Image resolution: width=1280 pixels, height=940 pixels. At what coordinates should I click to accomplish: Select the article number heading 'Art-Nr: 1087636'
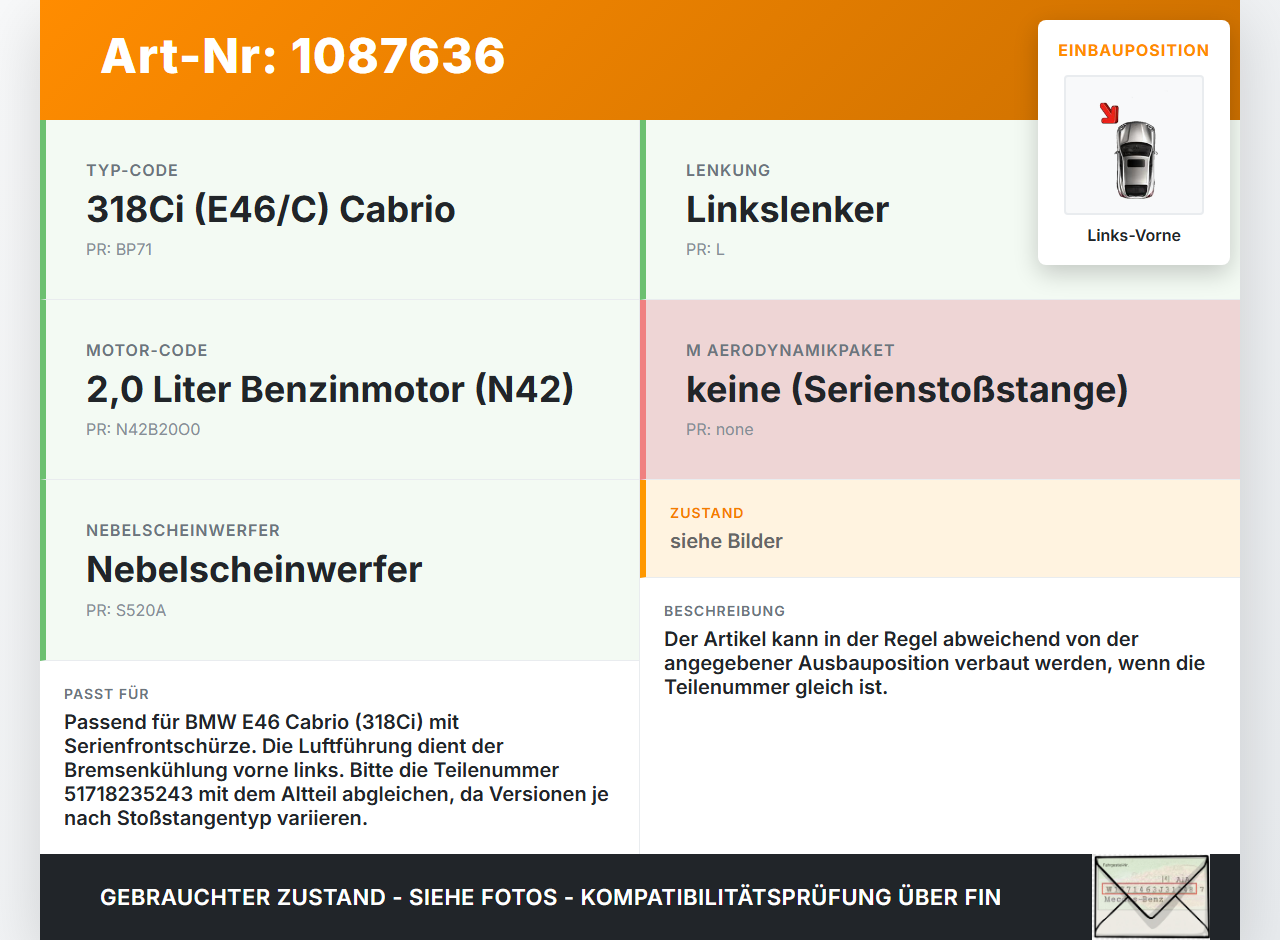(303, 56)
